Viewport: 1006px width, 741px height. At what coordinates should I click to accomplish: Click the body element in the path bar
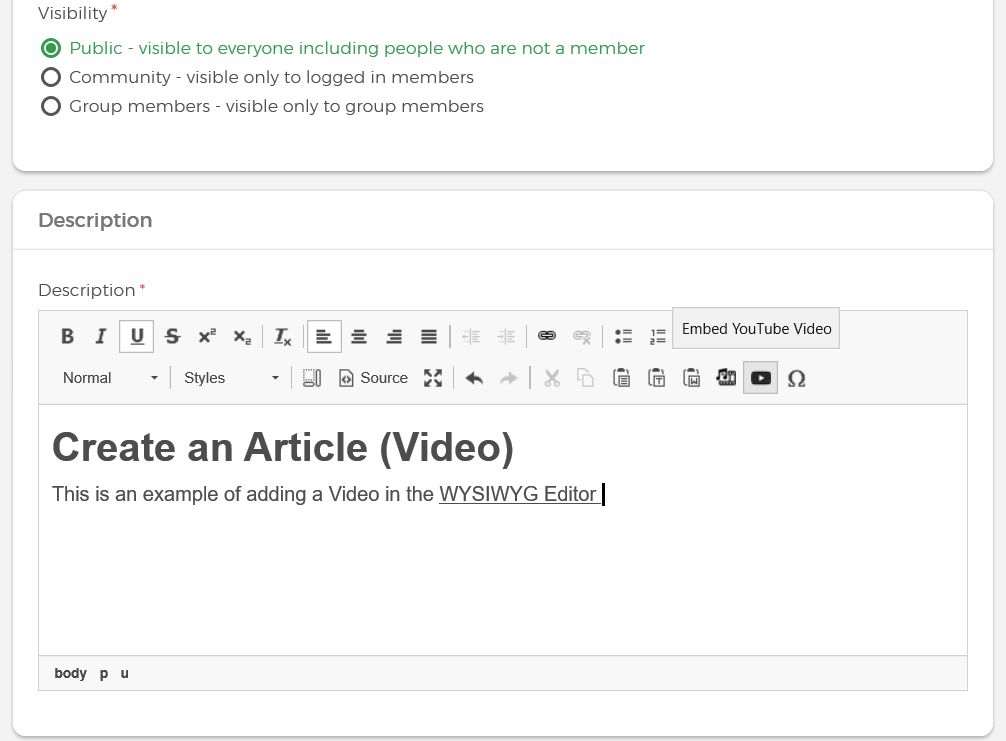tap(70, 673)
